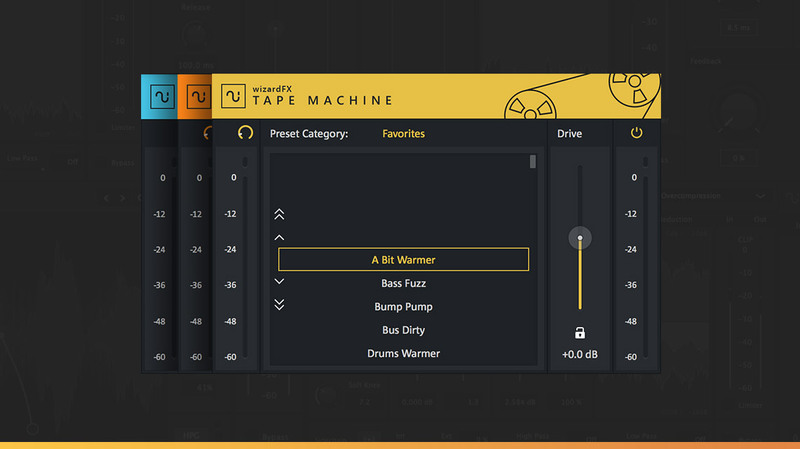Step to previous preset with up chevron

pyautogui.click(x=280, y=238)
